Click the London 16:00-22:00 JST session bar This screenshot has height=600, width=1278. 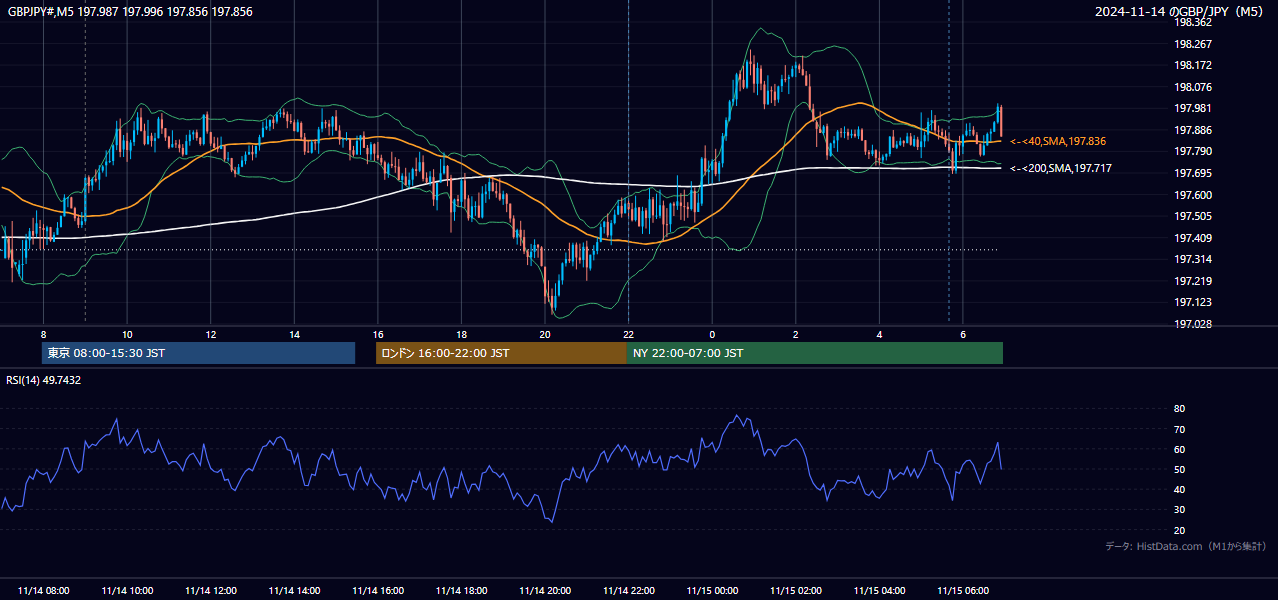coord(501,353)
